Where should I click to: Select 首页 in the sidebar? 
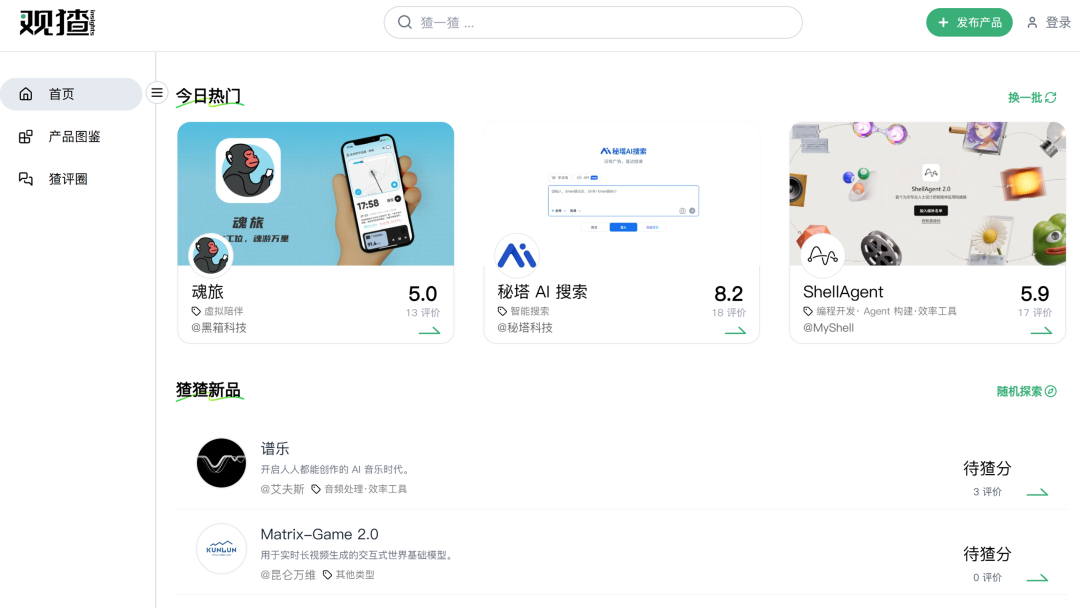click(71, 94)
